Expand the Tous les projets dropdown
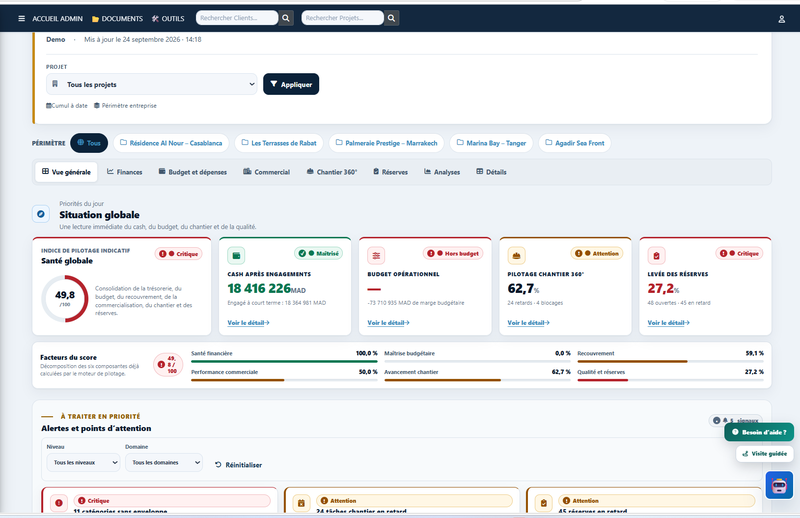 tap(152, 84)
